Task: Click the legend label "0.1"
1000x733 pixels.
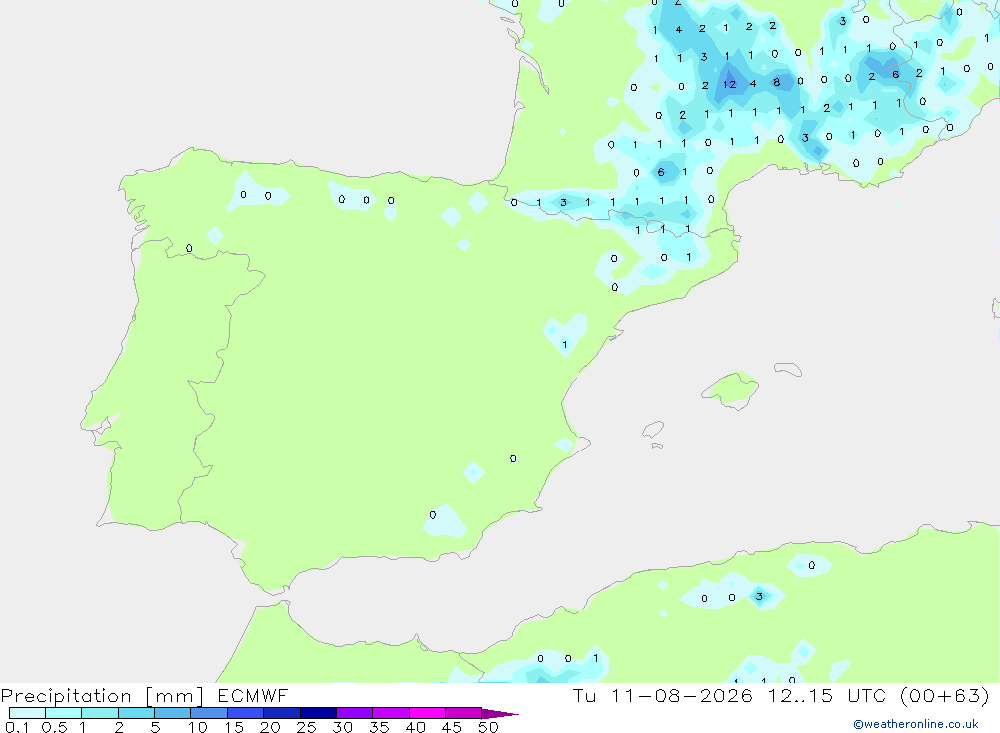Action: click(x=17, y=727)
